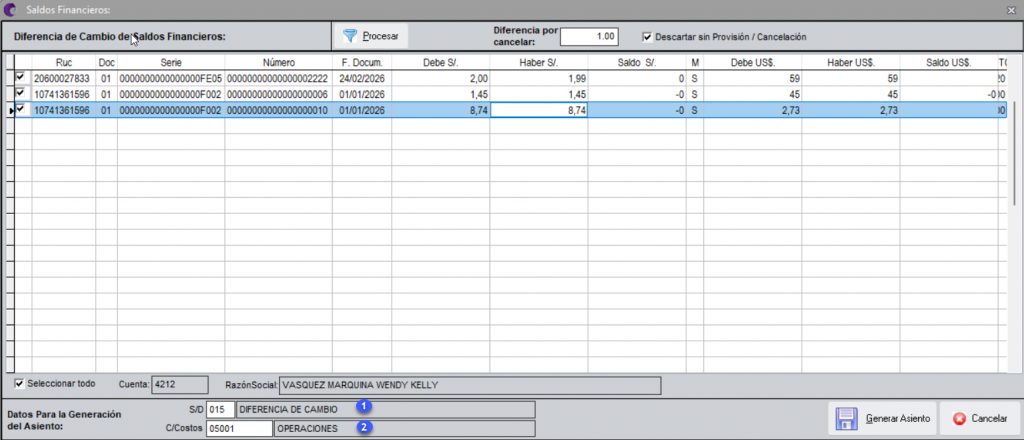1024x440 pixels.
Task: Click the OPERACIONES description field
Action: click(x=404, y=429)
